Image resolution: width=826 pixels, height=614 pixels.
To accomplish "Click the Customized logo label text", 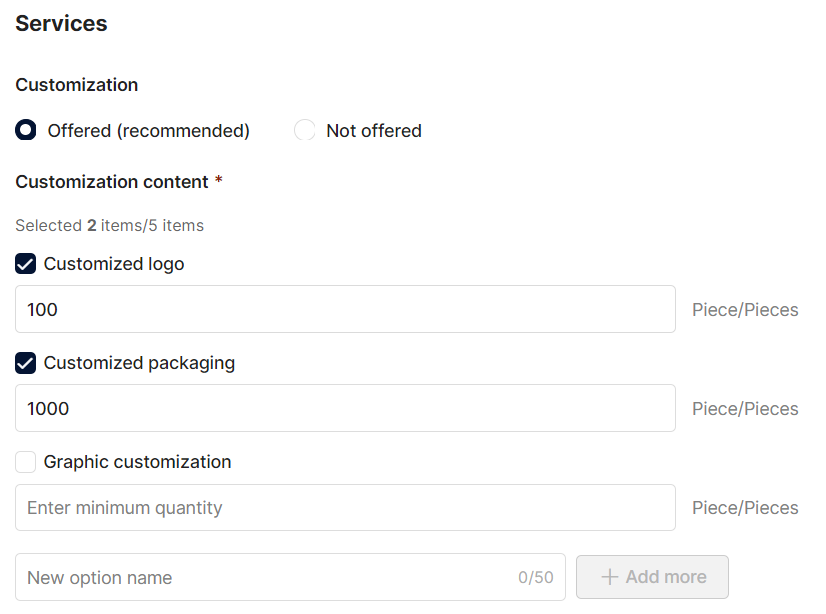I will (114, 264).
